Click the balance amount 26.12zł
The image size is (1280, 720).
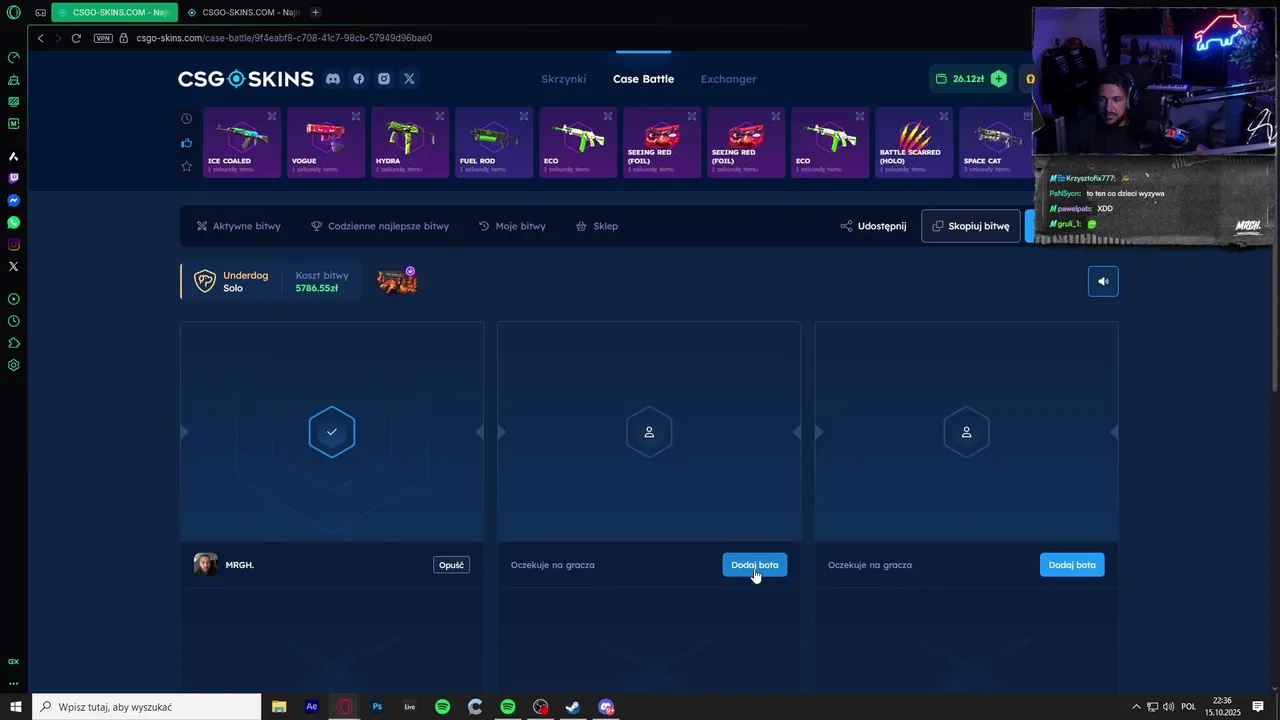[x=968, y=79]
